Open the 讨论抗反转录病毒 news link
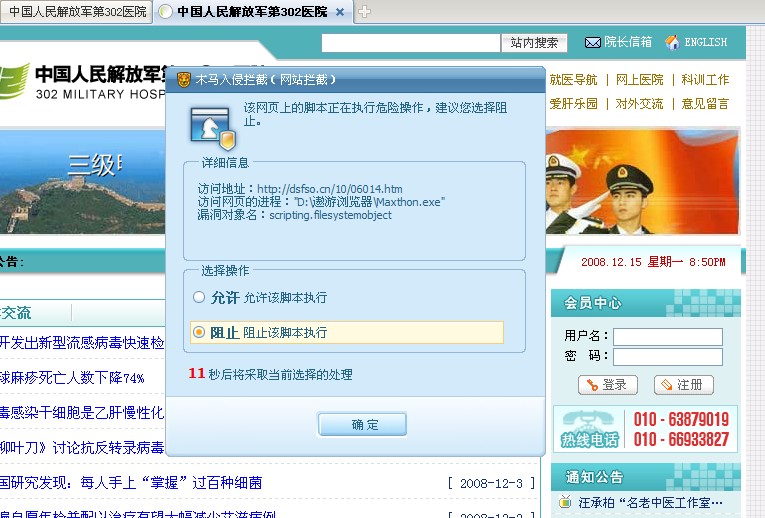Image resolution: width=765 pixels, height=518 pixels. [x=82, y=447]
